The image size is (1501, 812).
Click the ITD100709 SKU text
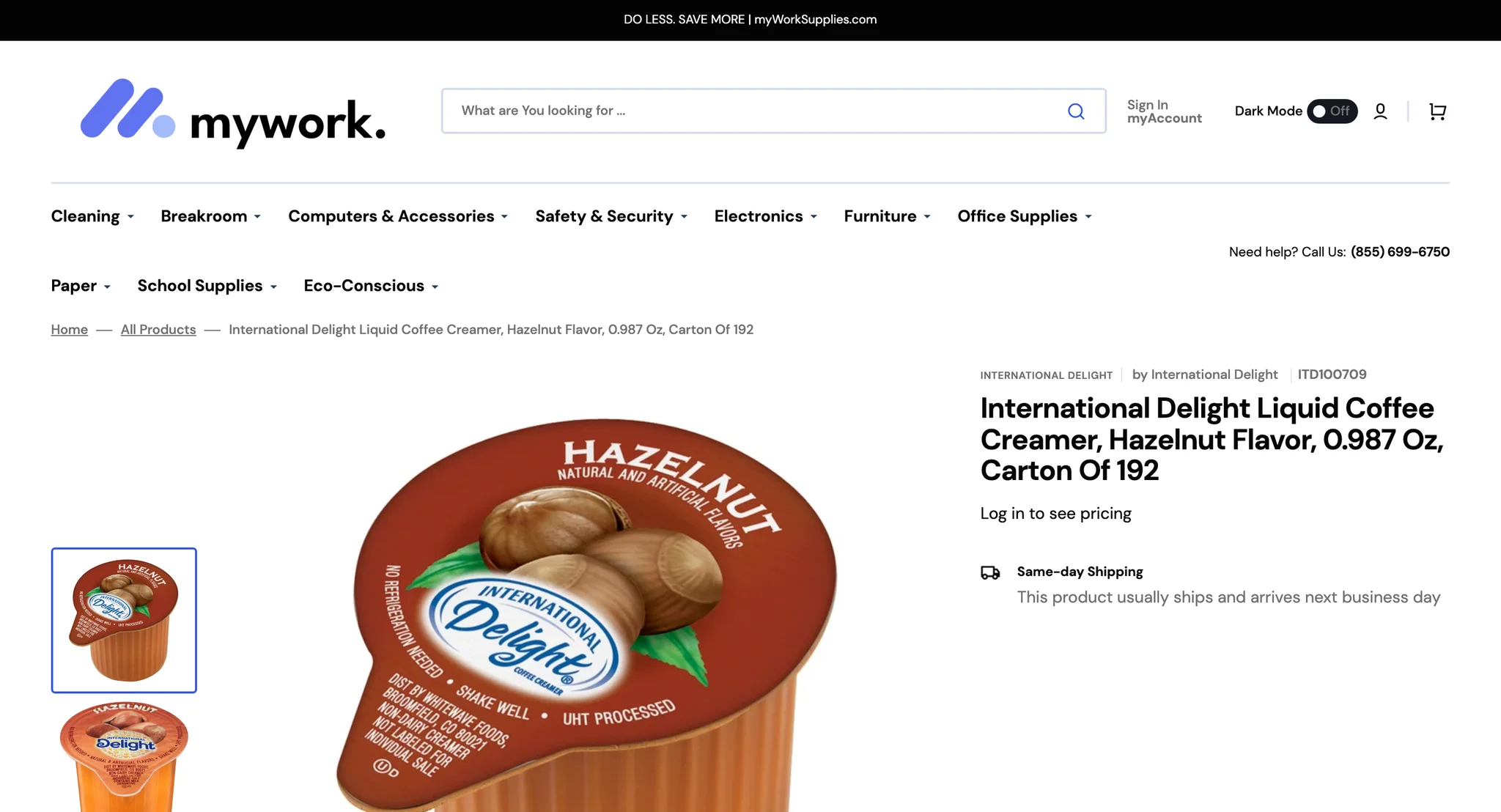click(1332, 374)
